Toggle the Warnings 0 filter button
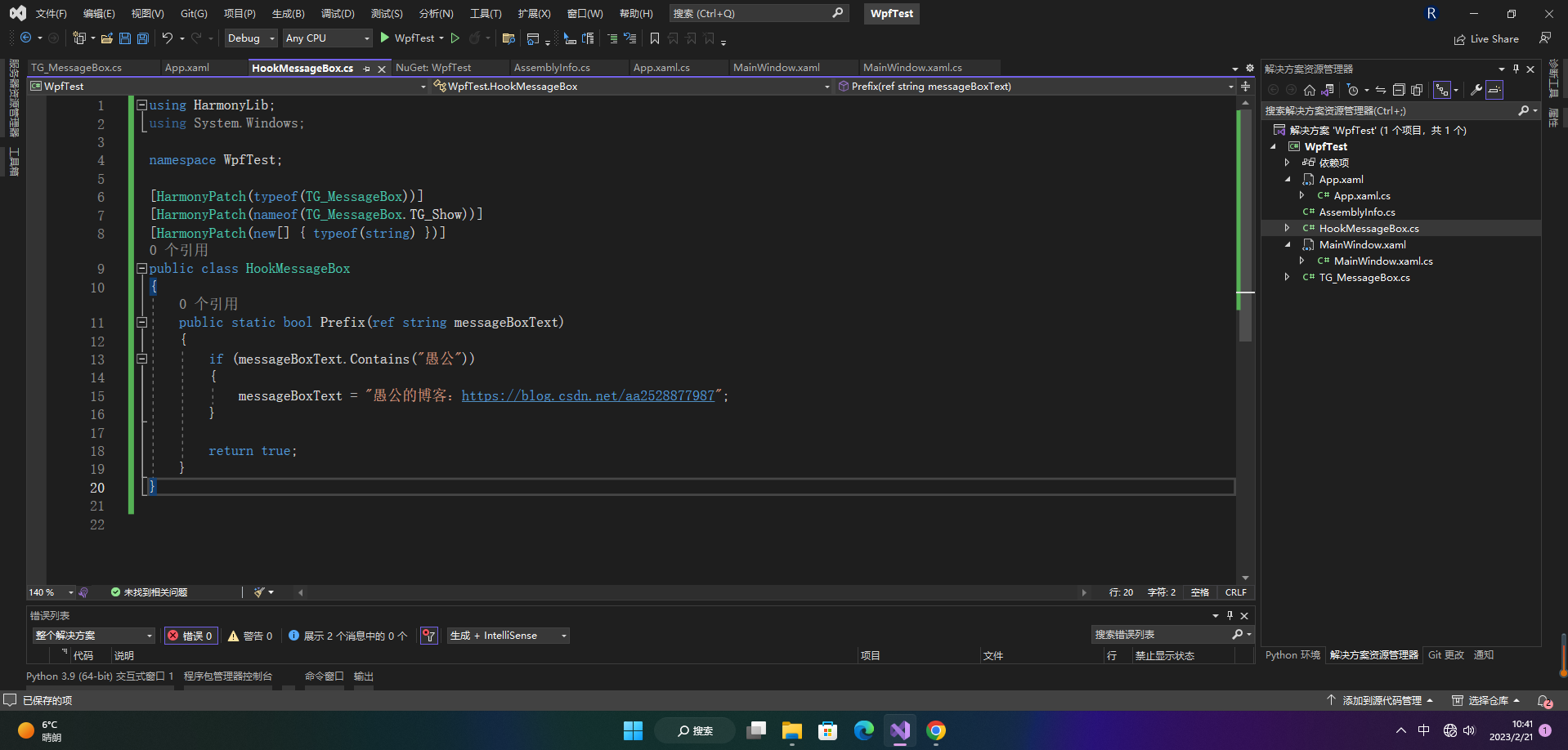The width and height of the screenshot is (1568, 750). (250, 636)
